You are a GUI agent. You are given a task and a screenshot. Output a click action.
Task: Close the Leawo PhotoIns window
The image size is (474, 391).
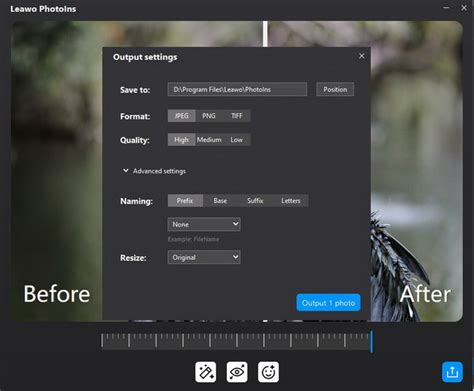[x=464, y=8]
